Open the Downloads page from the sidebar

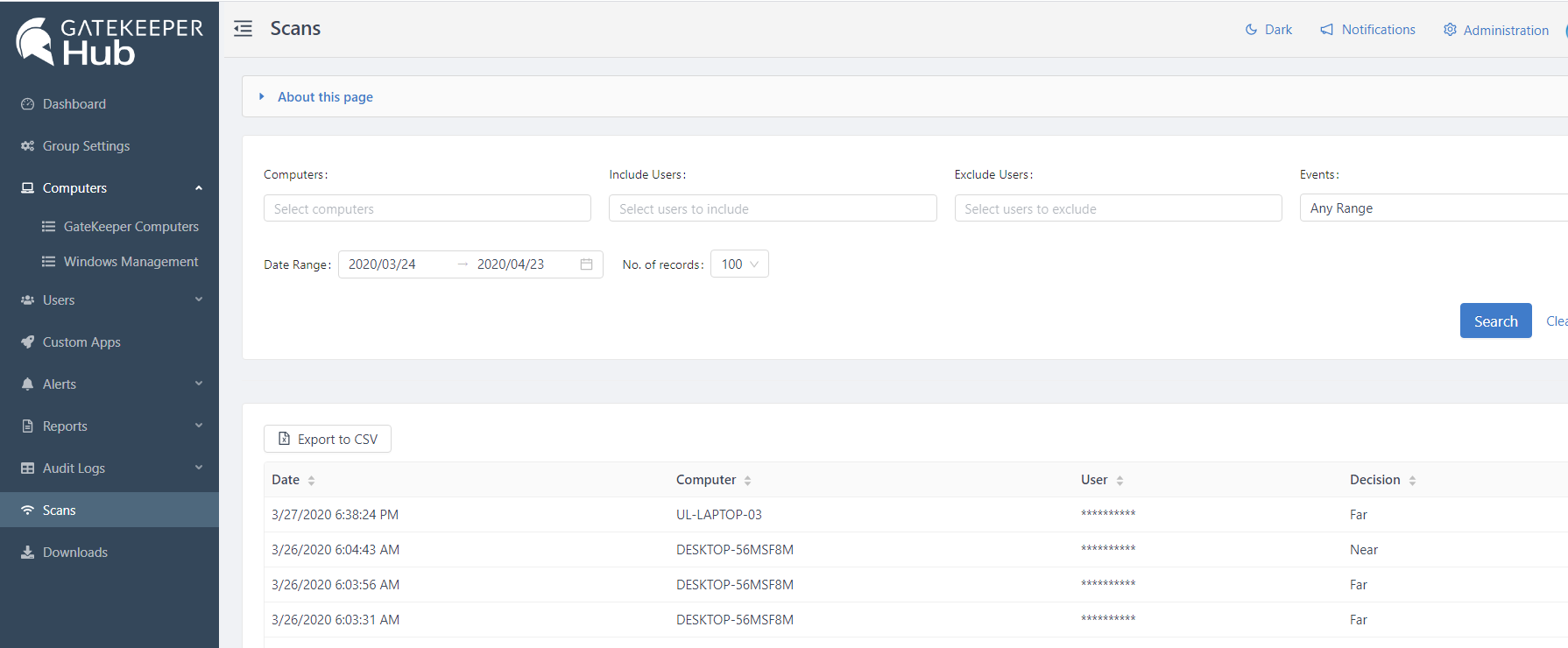point(75,553)
